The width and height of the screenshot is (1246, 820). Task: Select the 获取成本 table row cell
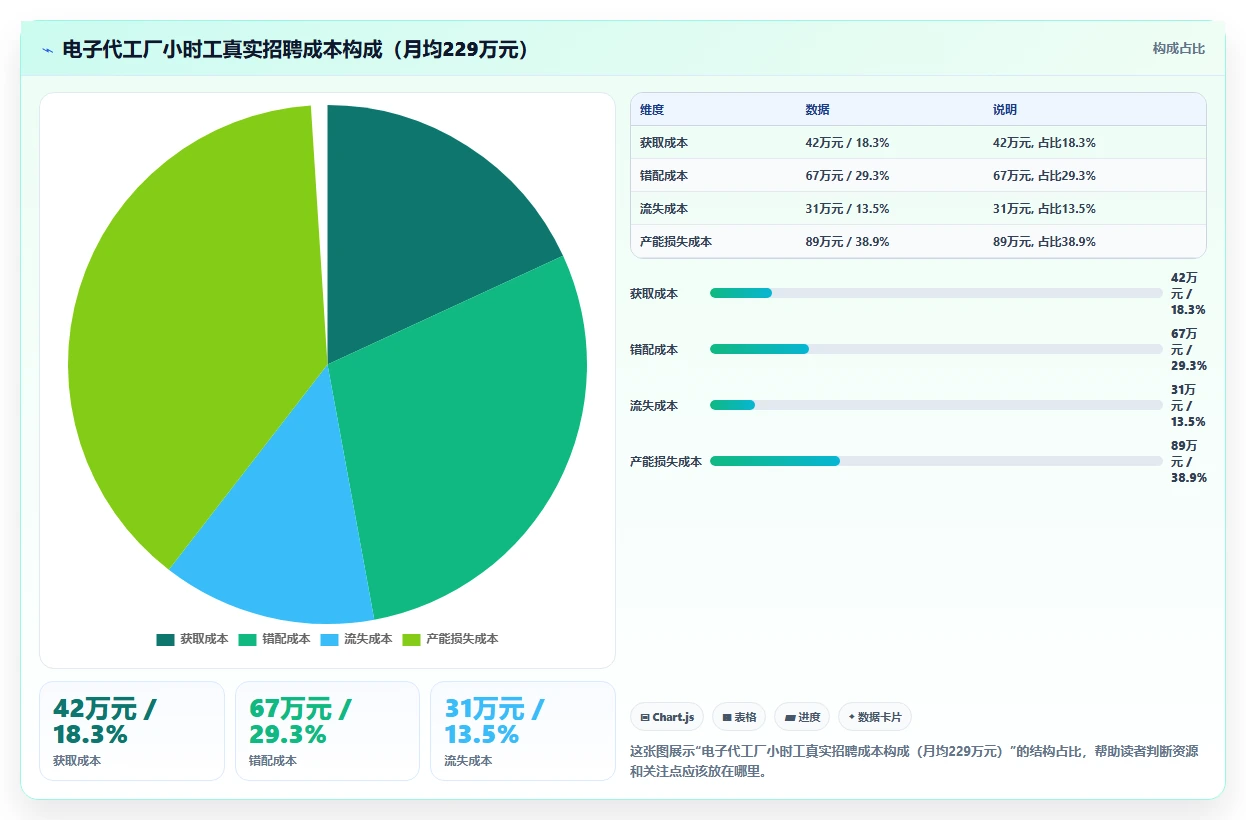tap(664, 143)
